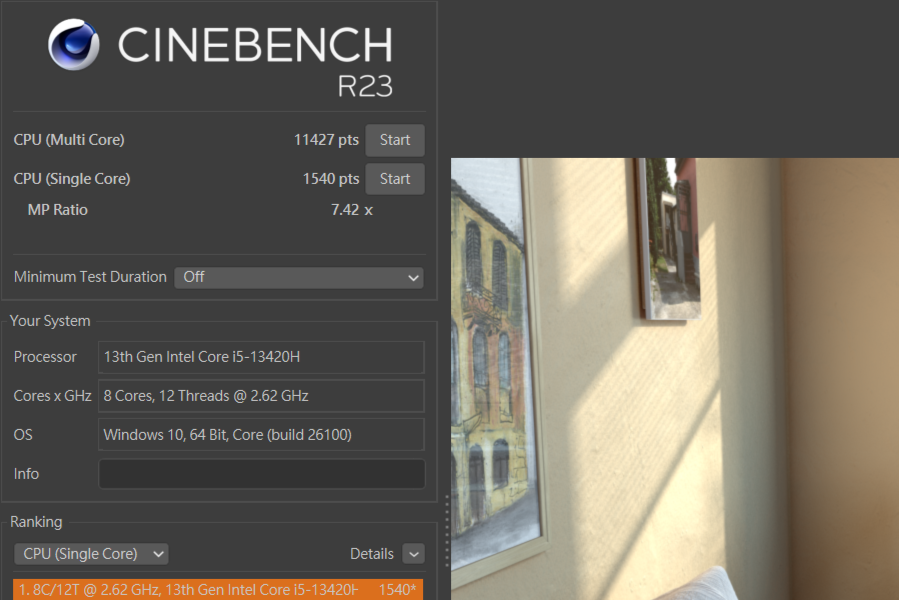
Task: Click the Info input field
Action: [x=262, y=474]
